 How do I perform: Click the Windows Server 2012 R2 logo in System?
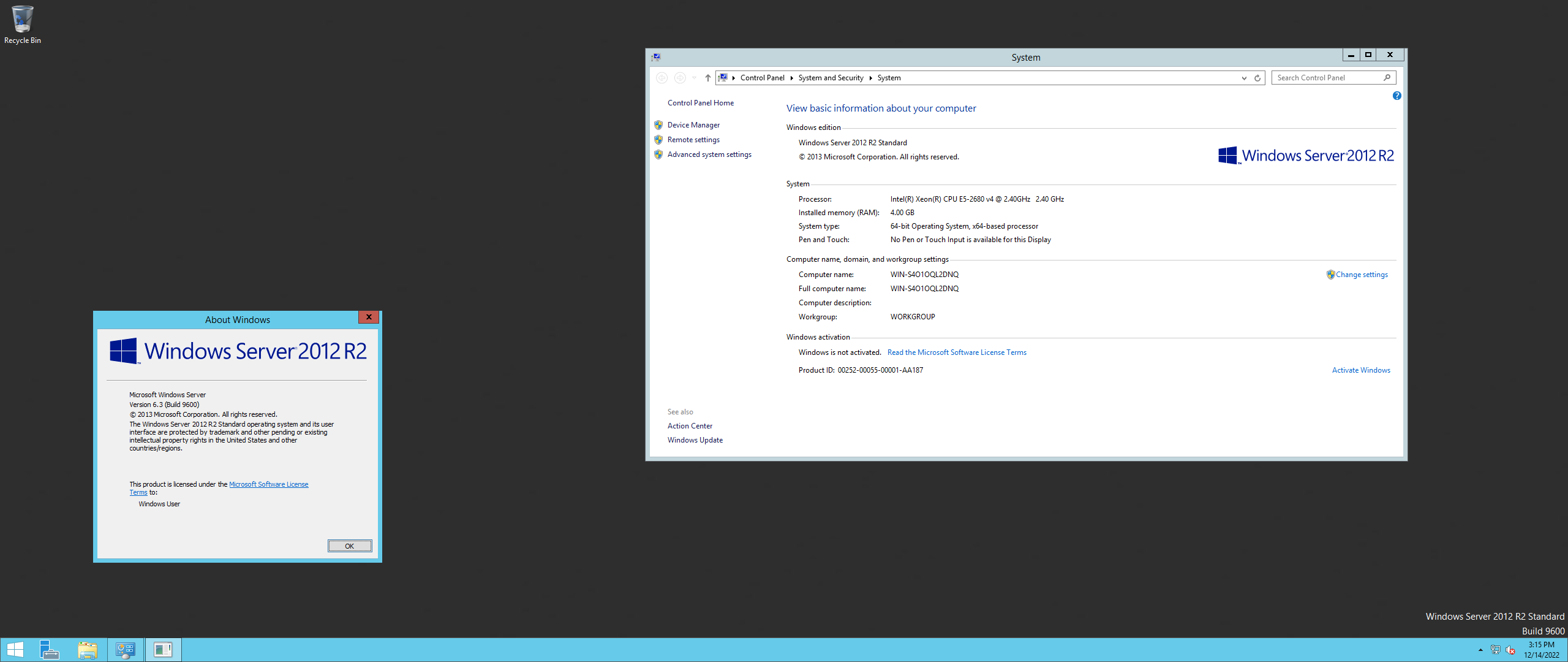1306,156
